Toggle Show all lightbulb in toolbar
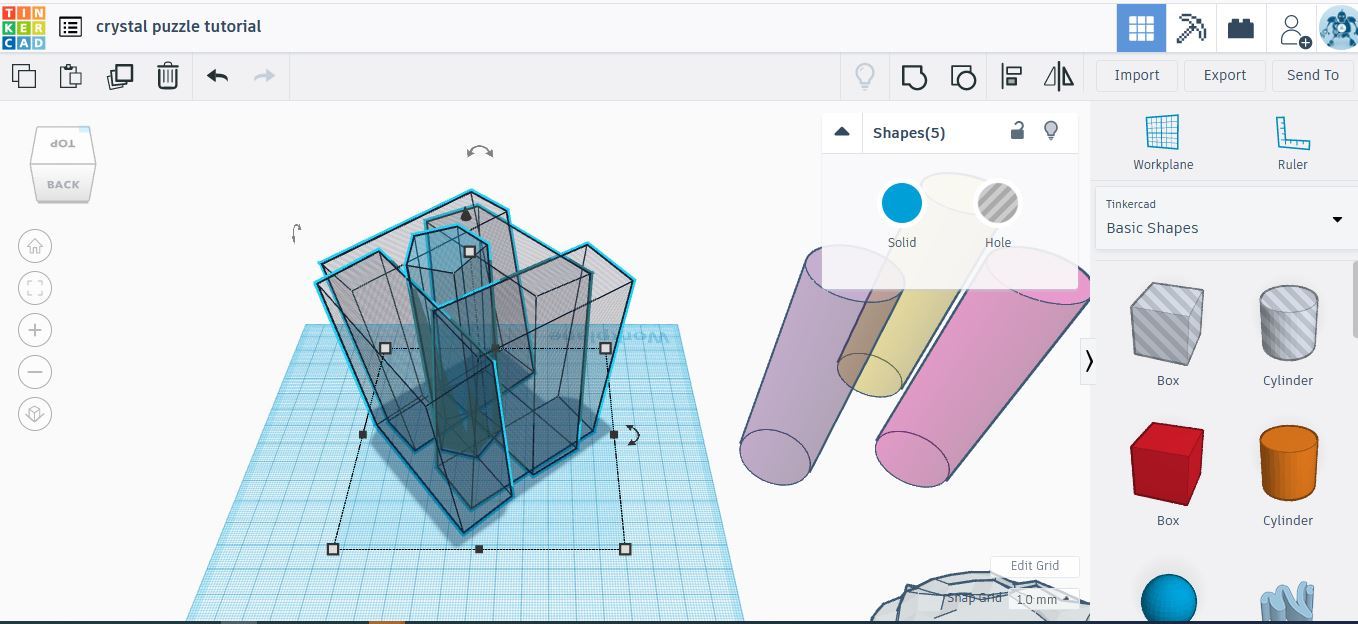 pos(864,75)
